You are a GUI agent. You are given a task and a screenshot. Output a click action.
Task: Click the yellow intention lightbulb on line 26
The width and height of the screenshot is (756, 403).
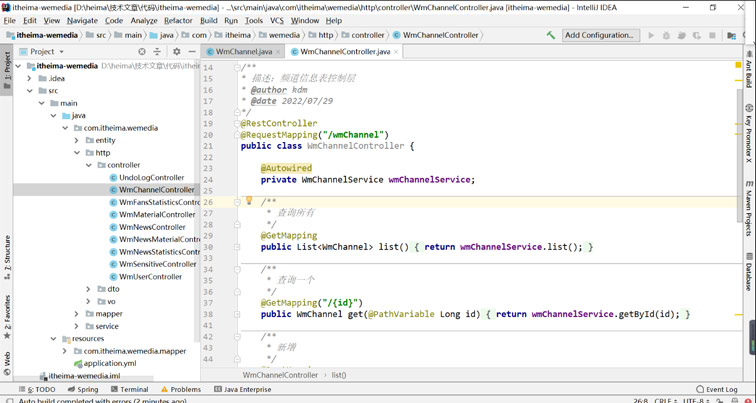pyautogui.click(x=249, y=201)
